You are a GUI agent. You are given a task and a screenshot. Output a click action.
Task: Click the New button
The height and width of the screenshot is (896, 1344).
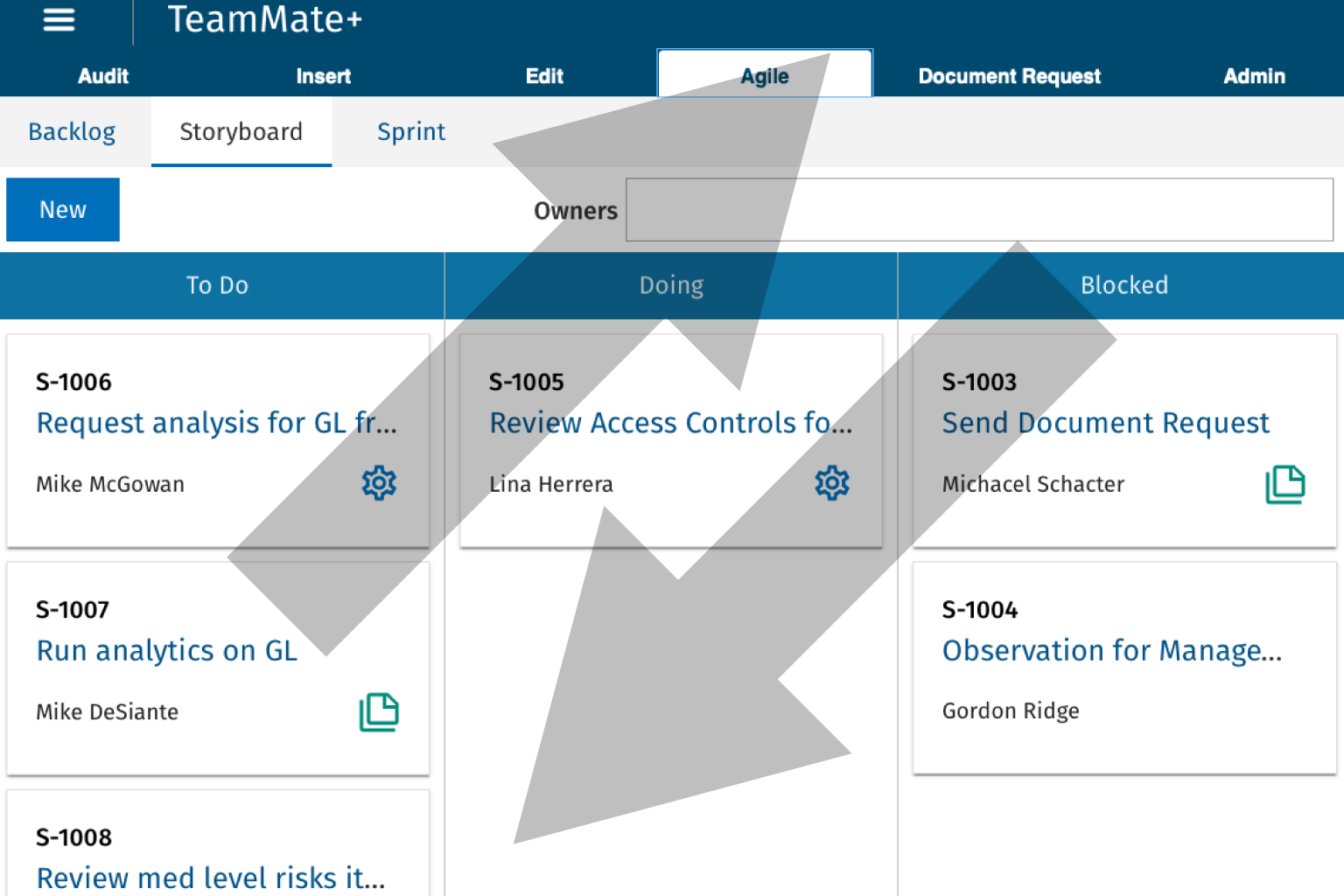click(62, 209)
